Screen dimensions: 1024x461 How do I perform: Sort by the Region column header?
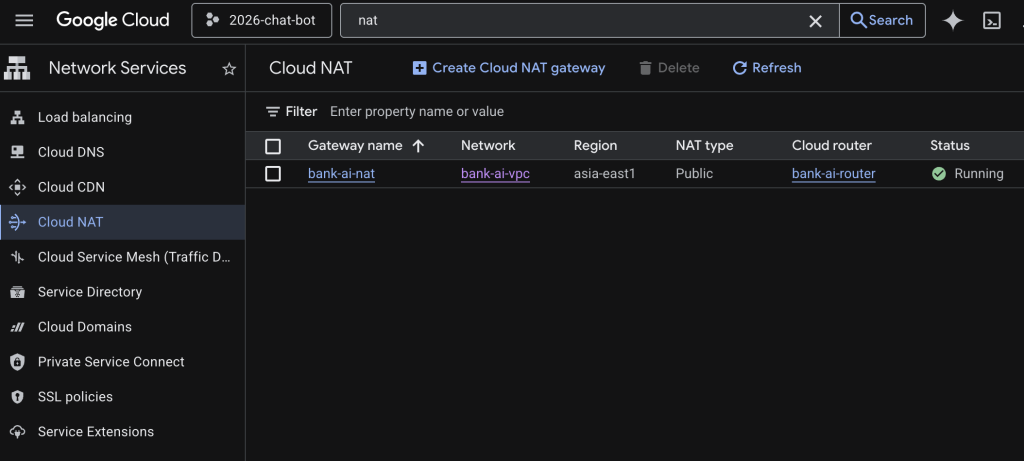coord(595,146)
